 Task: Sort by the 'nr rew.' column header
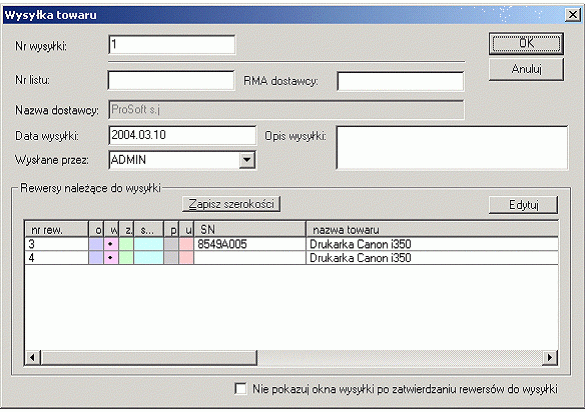click(56, 230)
